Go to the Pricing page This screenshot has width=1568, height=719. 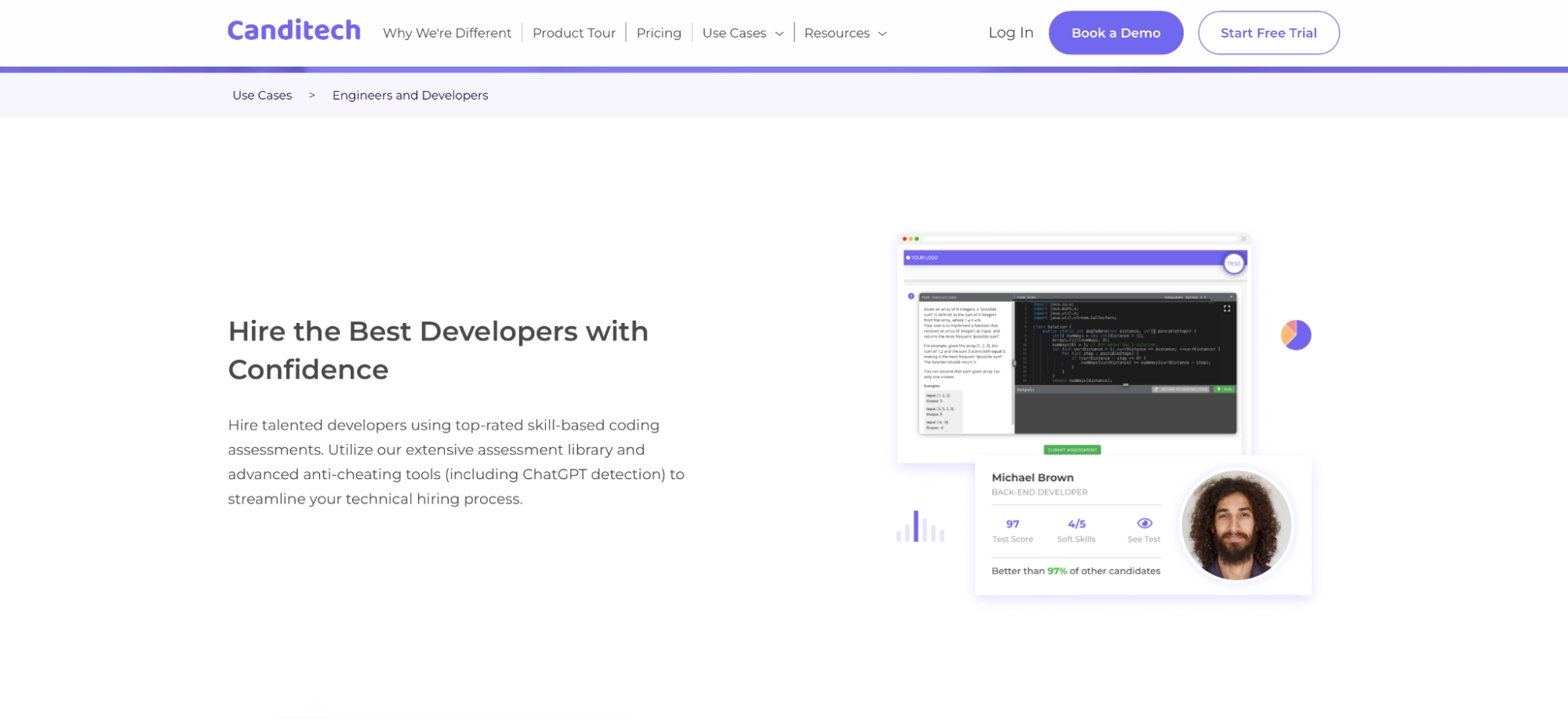[x=659, y=33]
